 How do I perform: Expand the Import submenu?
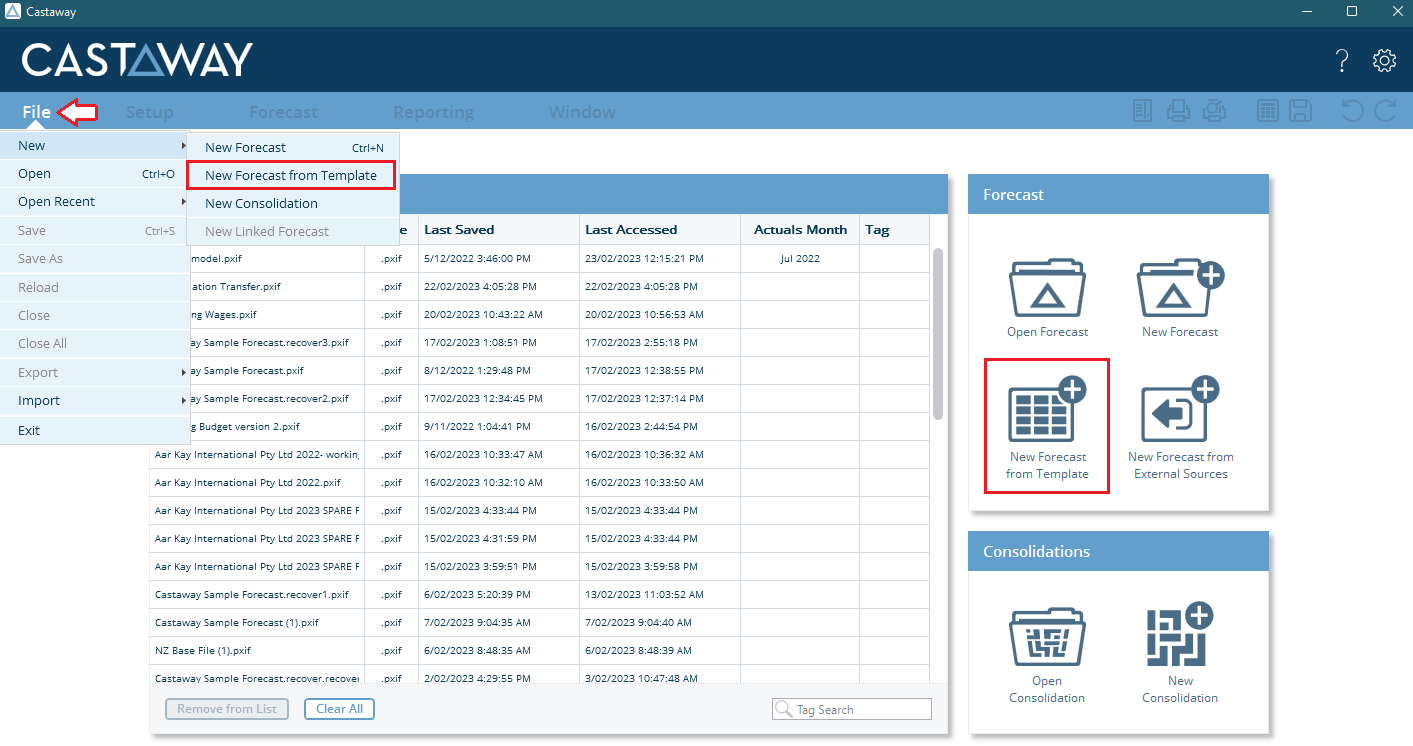(x=95, y=401)
